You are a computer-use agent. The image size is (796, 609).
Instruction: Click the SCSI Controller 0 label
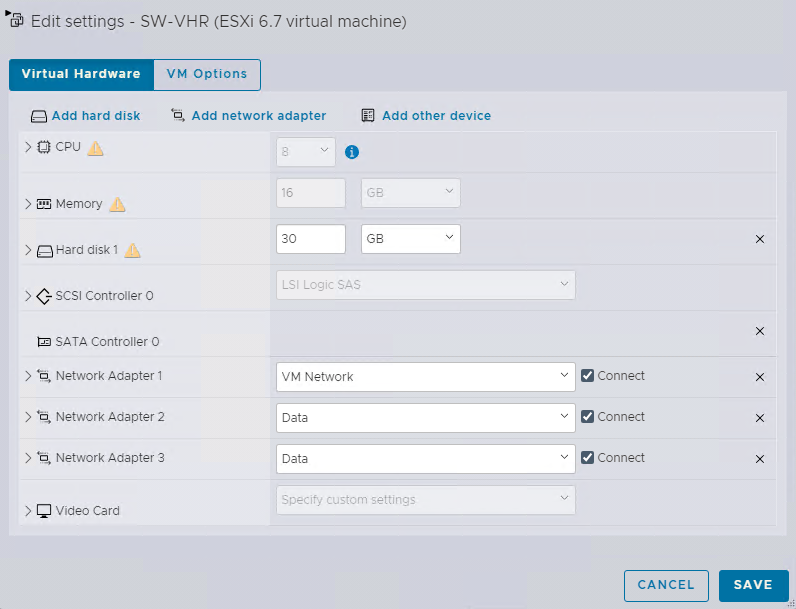coord(104,296)
